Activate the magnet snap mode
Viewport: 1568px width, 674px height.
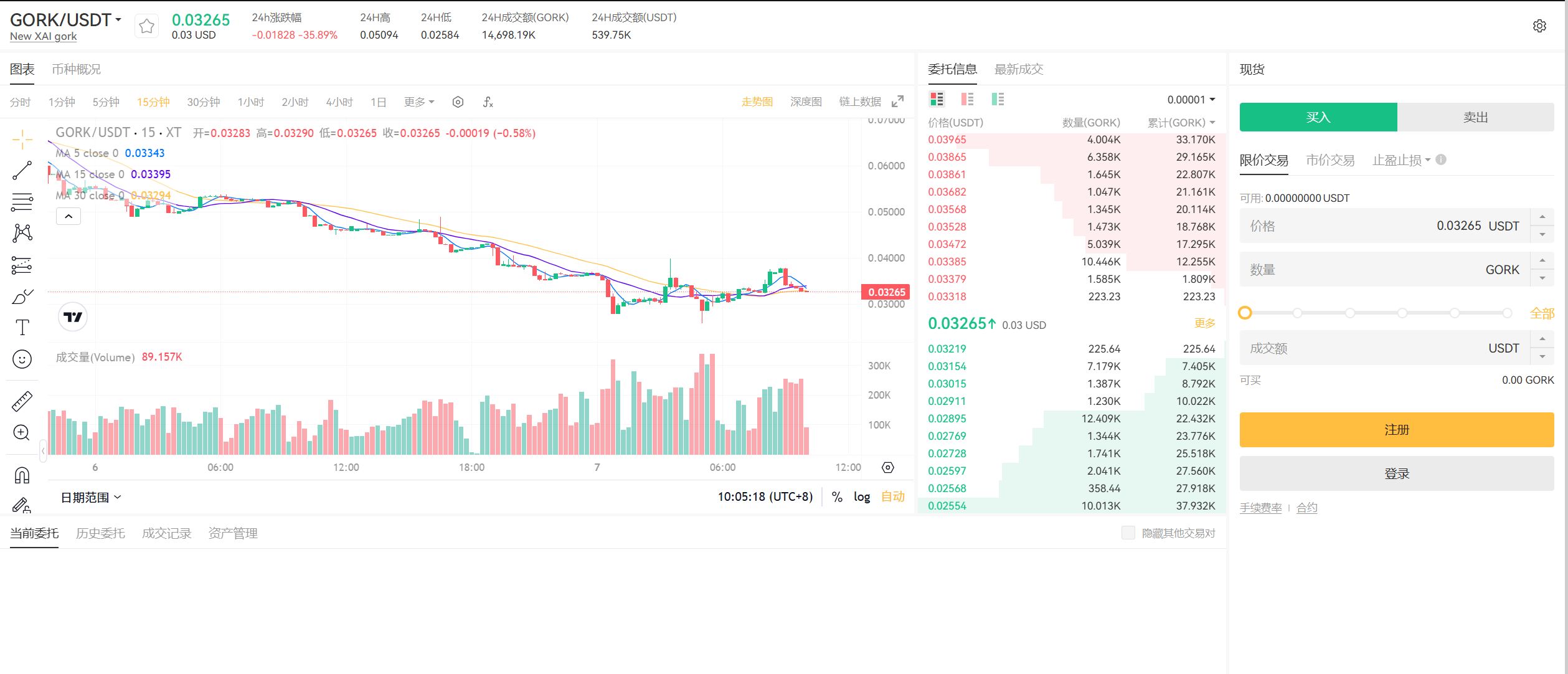[x=22, y=475]
